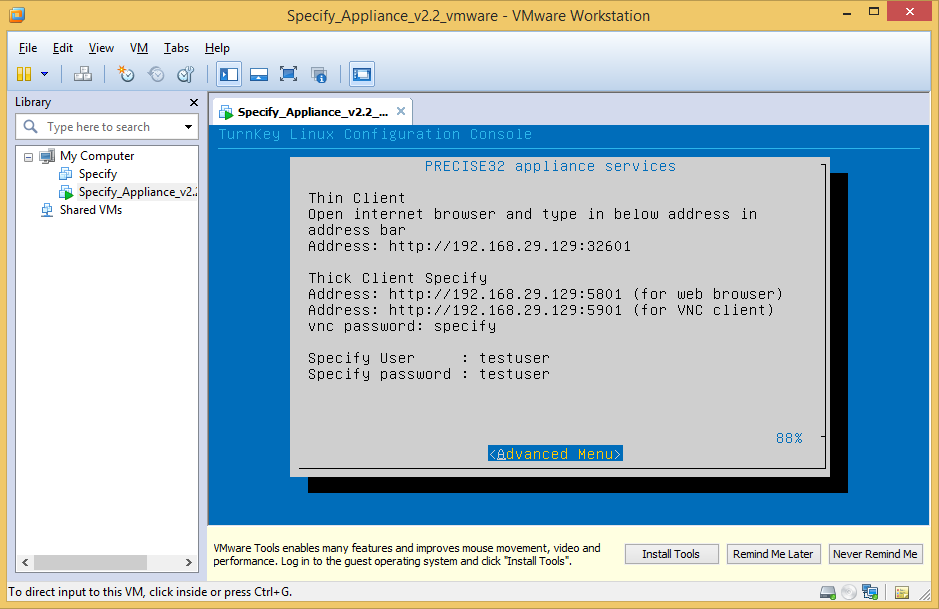Close the Library panel
Viewport: 939px width, 609px height.
[193, 102]
